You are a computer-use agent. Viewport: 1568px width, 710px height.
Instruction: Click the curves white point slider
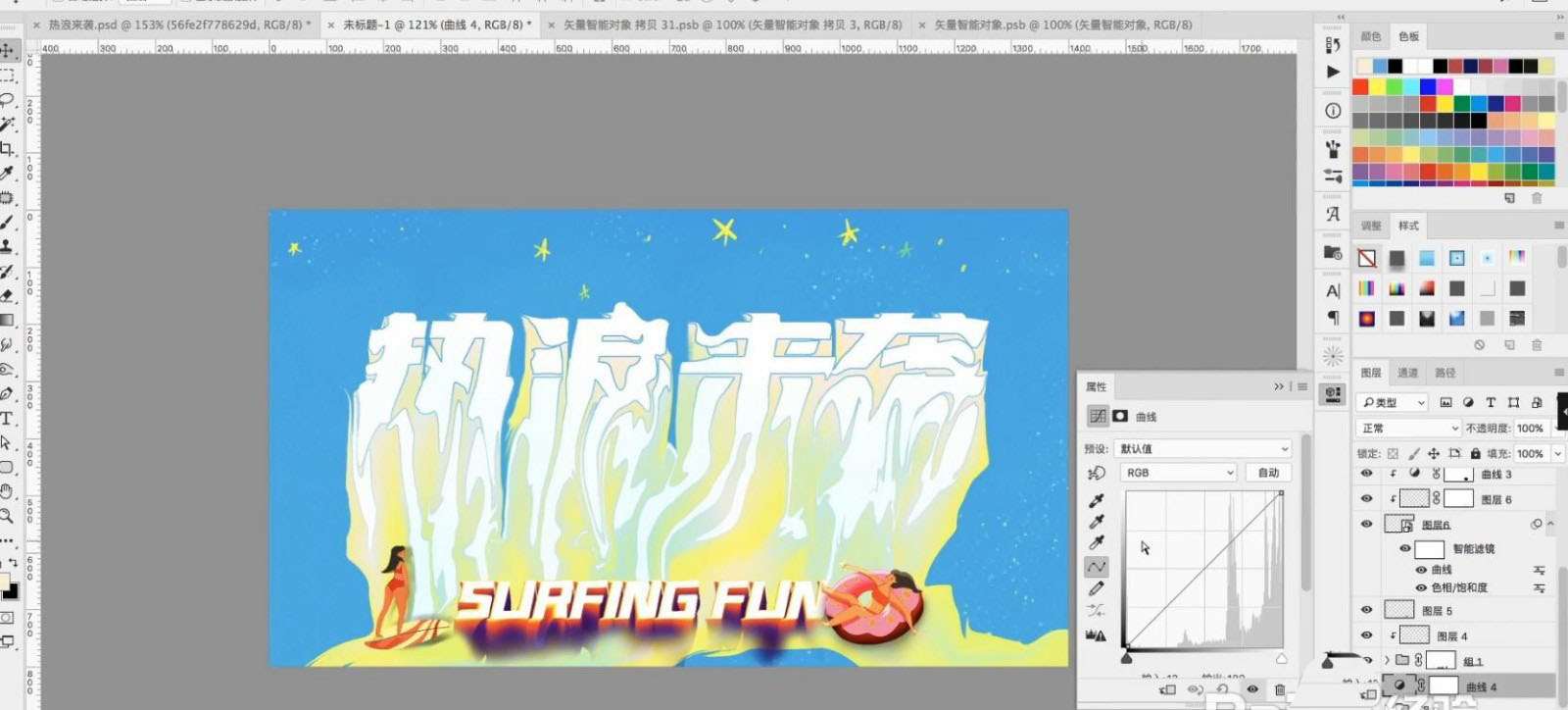pos(1281,658)
